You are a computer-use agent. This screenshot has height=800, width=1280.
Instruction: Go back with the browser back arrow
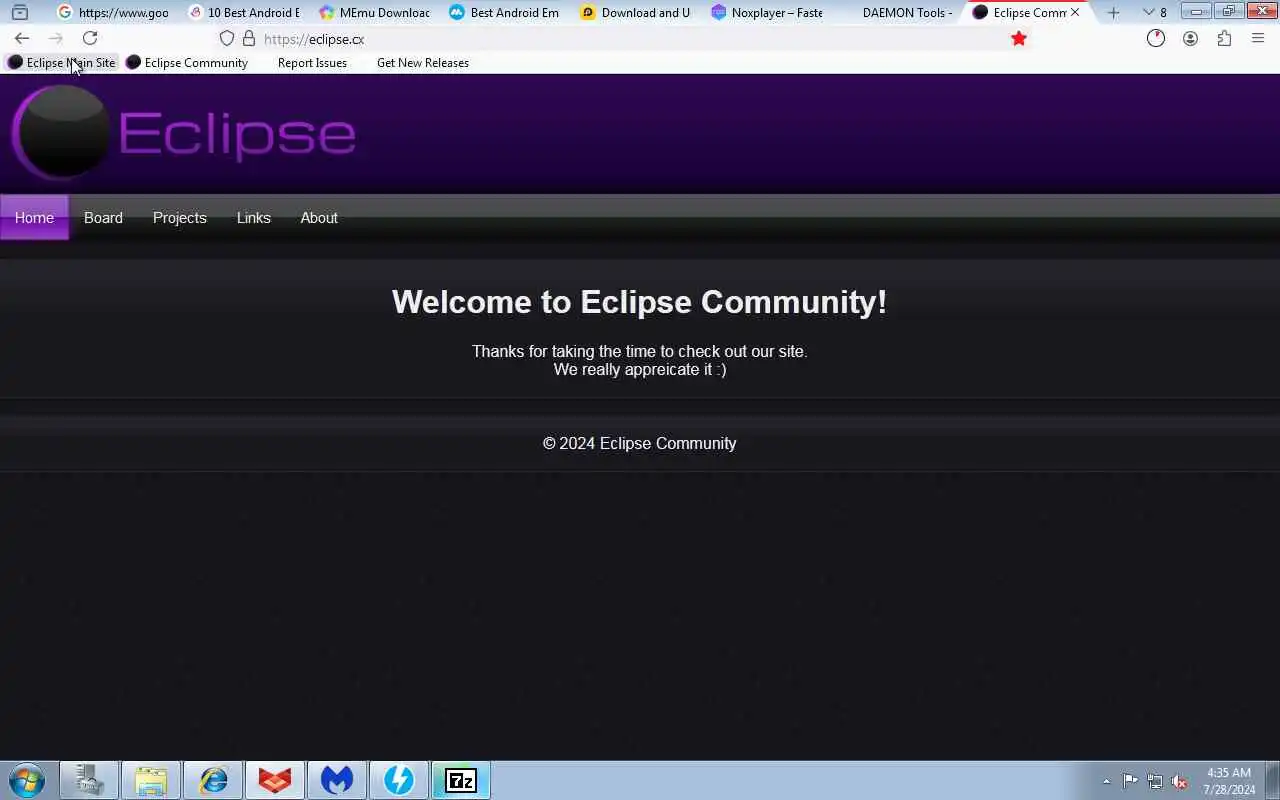pyautogui.click(x=22, y=38)
